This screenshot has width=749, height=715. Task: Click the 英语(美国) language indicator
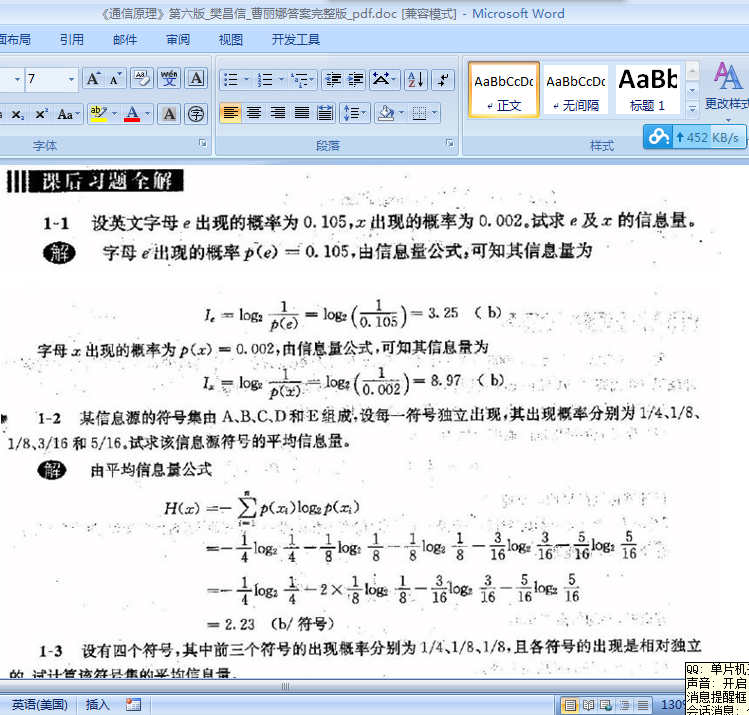pos(40,705)
